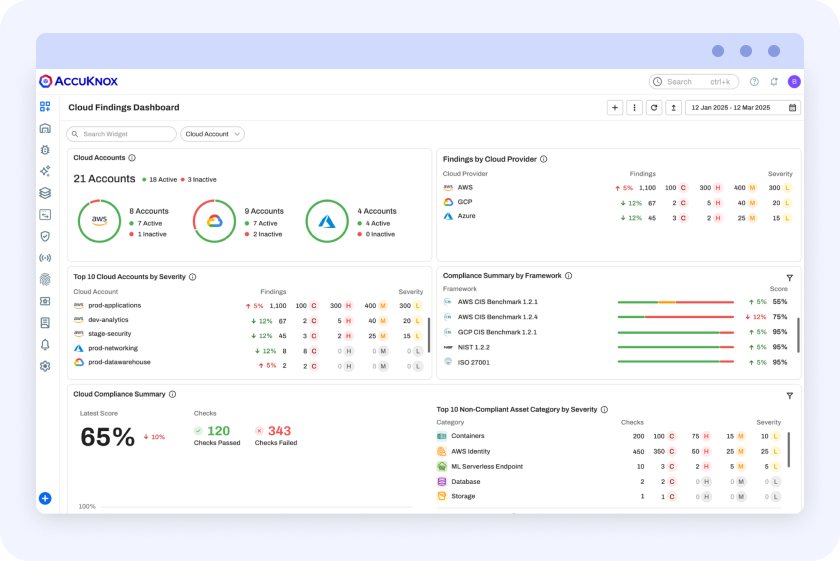This screenshot has width=840, height=561.
Task: Click the bug icon in left sidebar
Action: (x=45, y=150)
